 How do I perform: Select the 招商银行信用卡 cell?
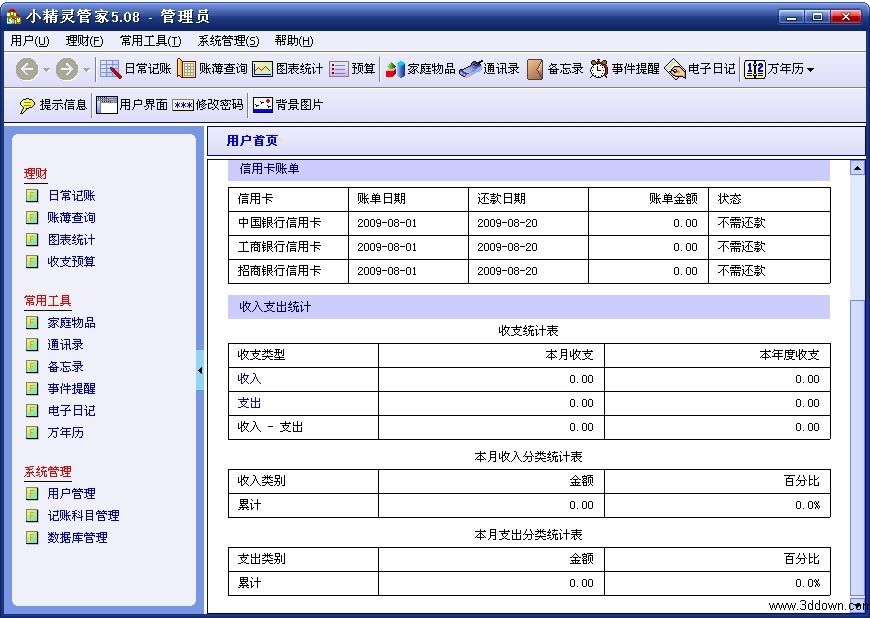(288, 271)
